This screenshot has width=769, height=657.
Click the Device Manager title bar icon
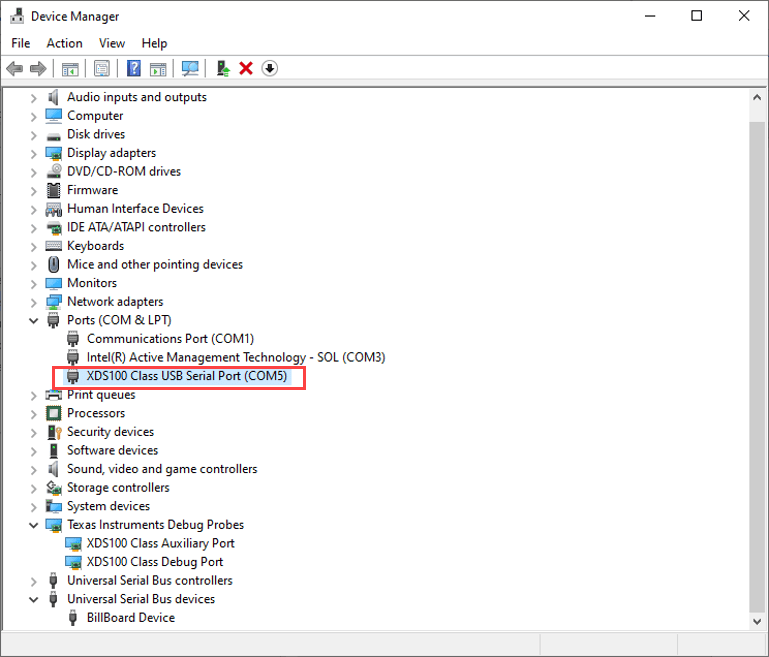(17, 16)
